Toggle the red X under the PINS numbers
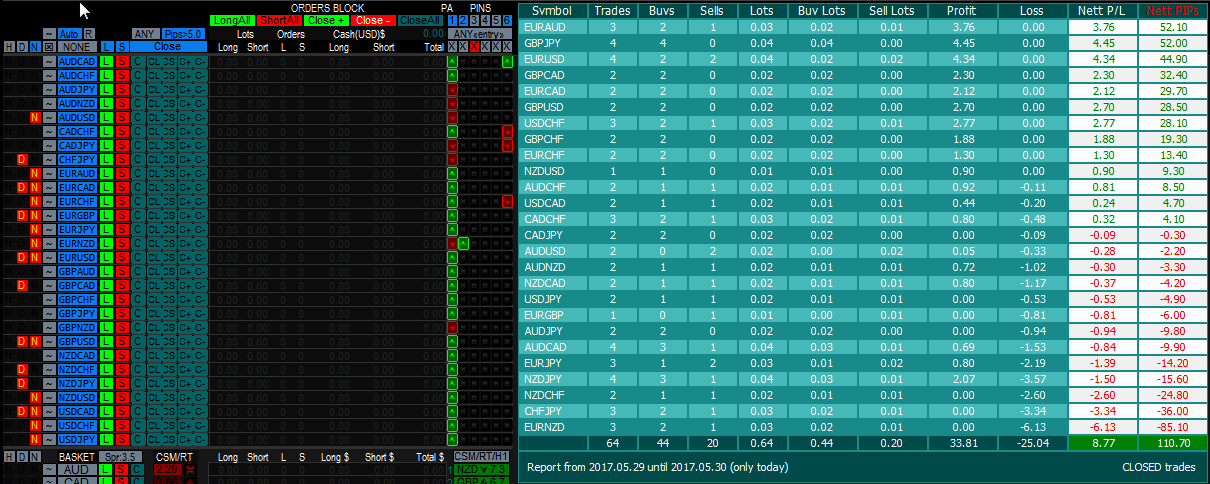1210x484 pixels. point(474,47)
